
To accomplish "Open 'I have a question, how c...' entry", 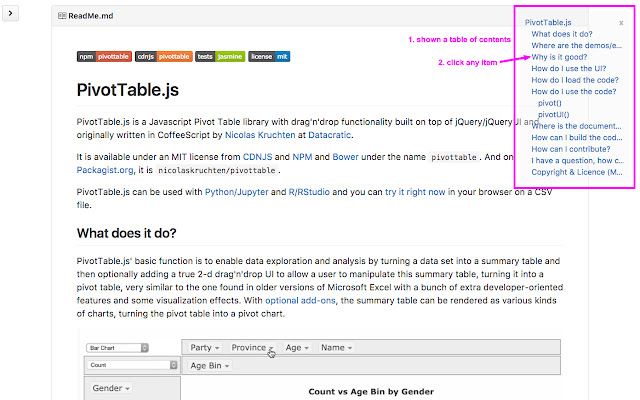I will tap(577, 160).
